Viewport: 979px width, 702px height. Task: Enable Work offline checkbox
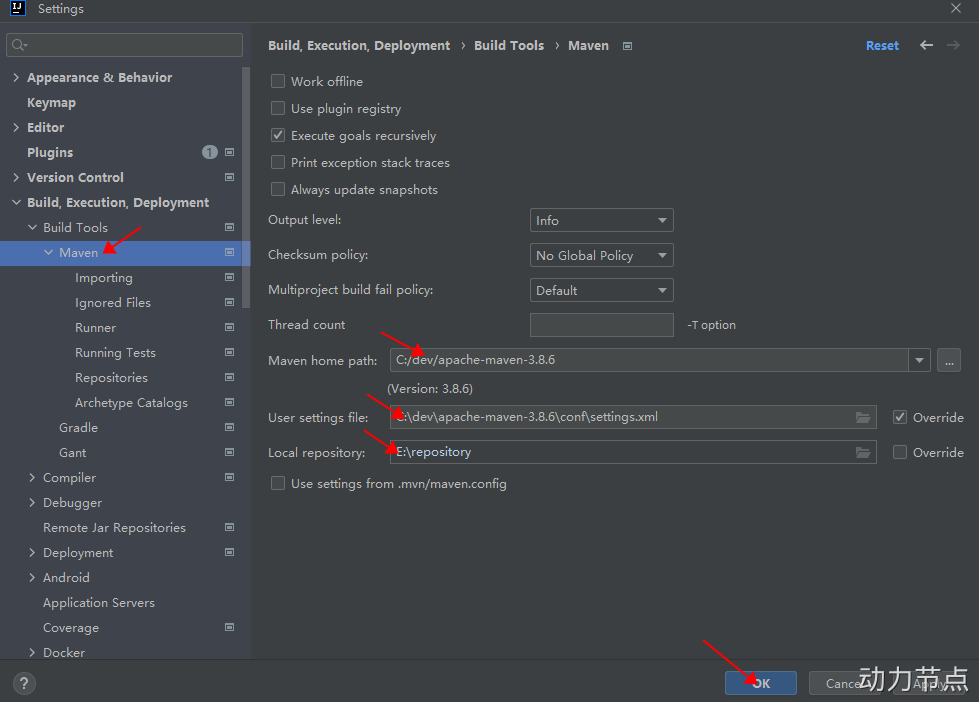(x=278, y=81)
